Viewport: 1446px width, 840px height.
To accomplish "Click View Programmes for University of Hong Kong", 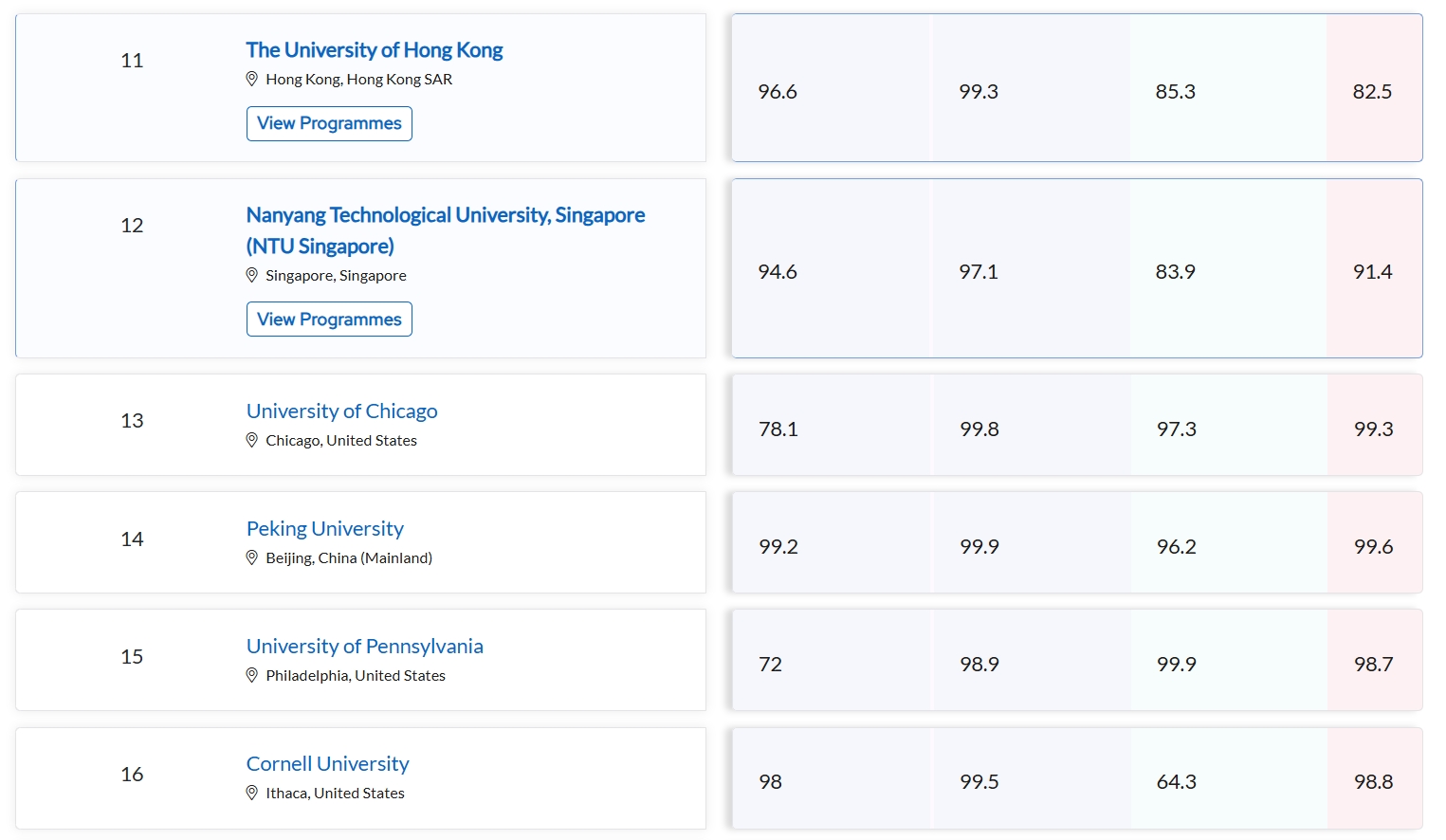I will pos(329,123).
